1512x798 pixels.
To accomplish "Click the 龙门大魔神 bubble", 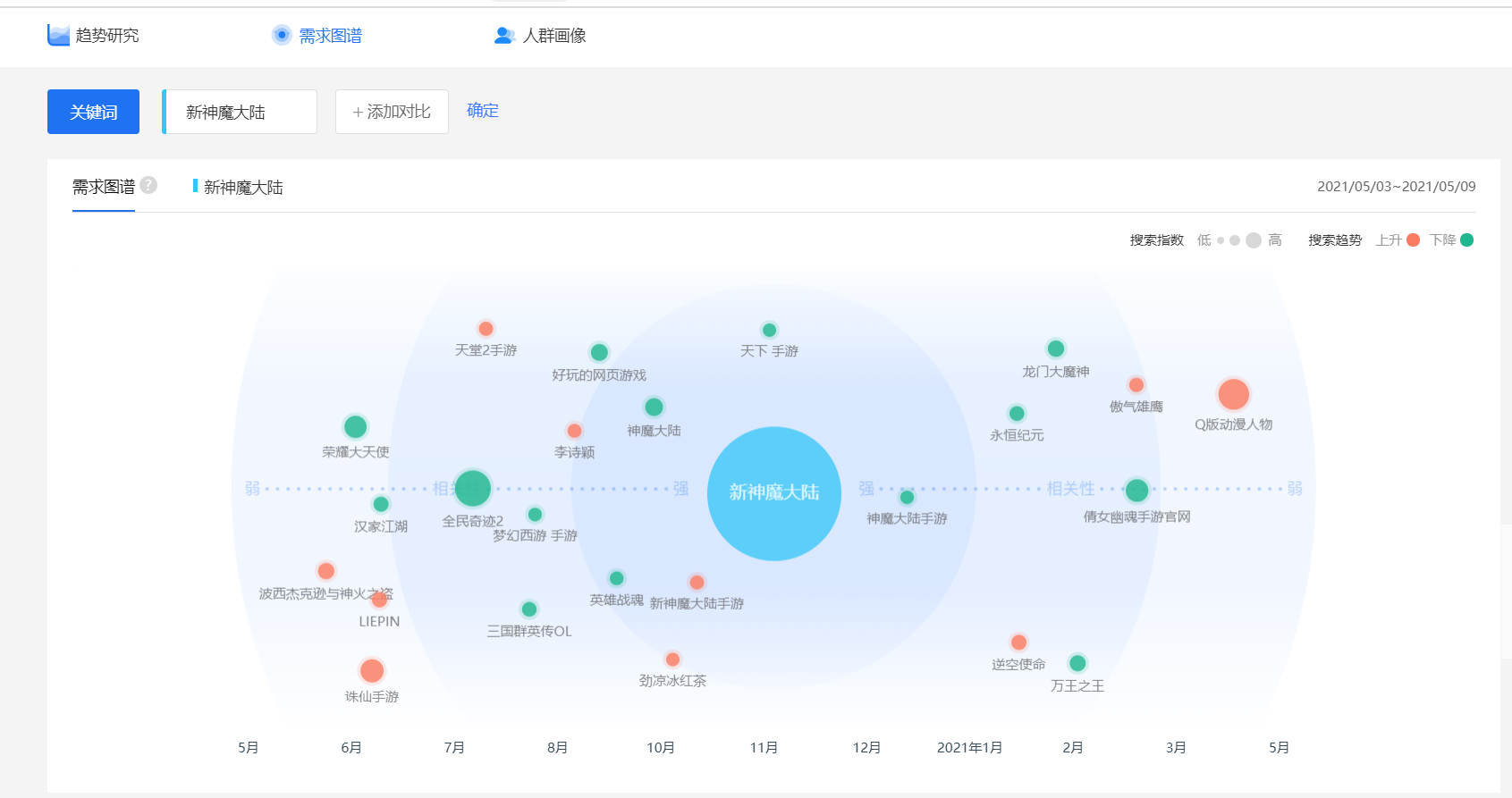I will pyautogui.click(x=1056, y=349).
